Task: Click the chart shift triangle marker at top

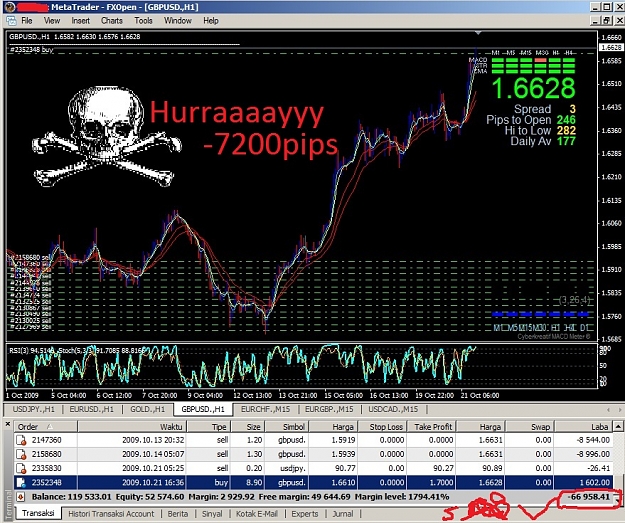Action: click(x=478, y=33)
